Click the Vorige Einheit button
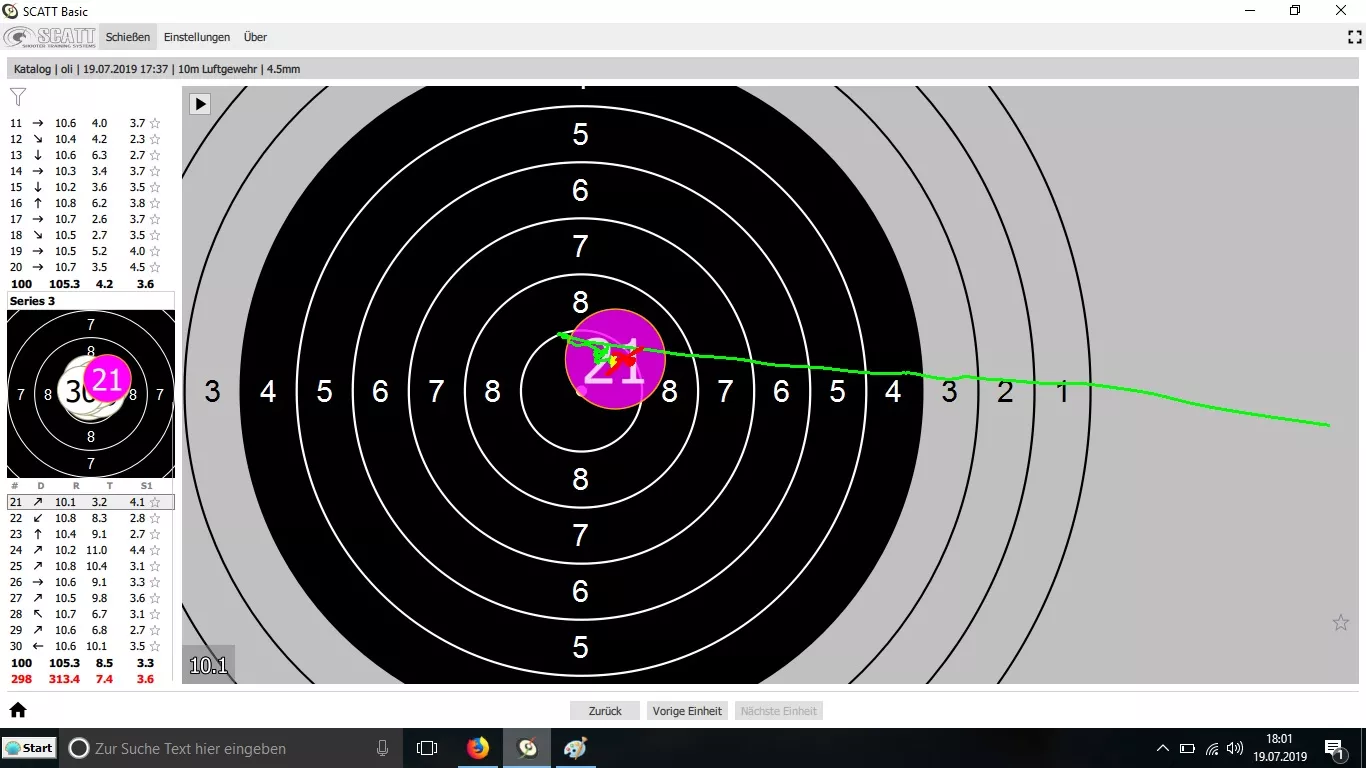Image resolution: width=1366 pixels, height=768 pixels. pos(687,711)
